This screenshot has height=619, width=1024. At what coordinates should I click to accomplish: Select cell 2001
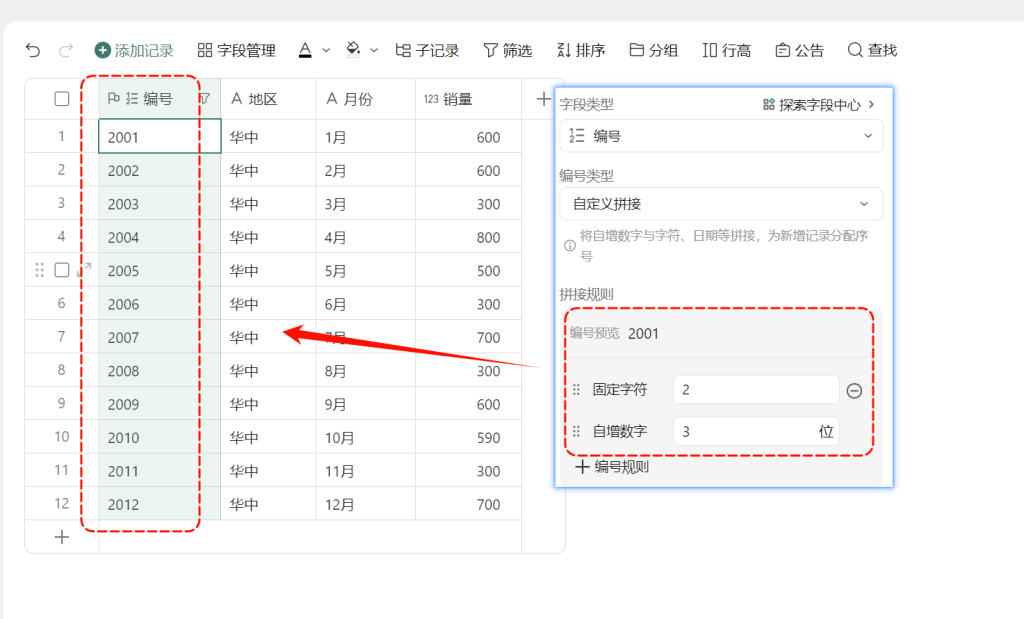159,136
